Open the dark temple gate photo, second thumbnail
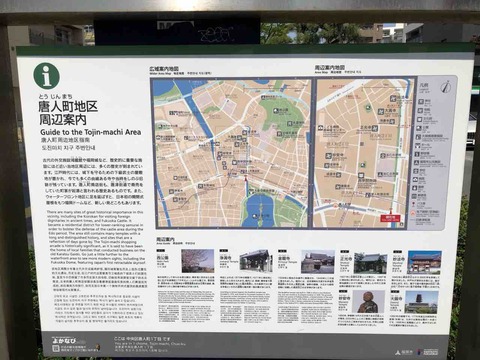480x360 pixels. tap(256, 261)
